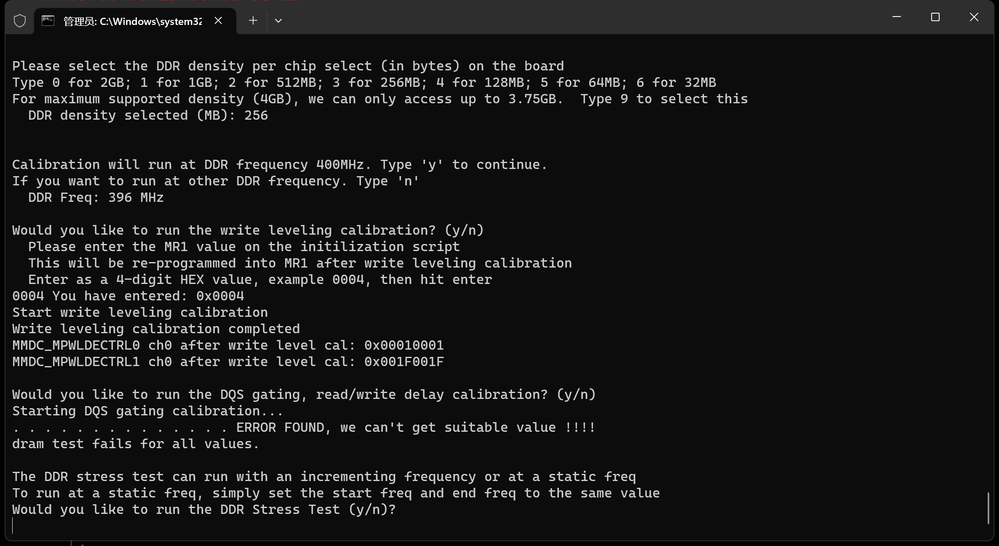Click the "DDR Freq: 396 MHz" line
Screen dimensions: 999x546
[x=96, y=198]
